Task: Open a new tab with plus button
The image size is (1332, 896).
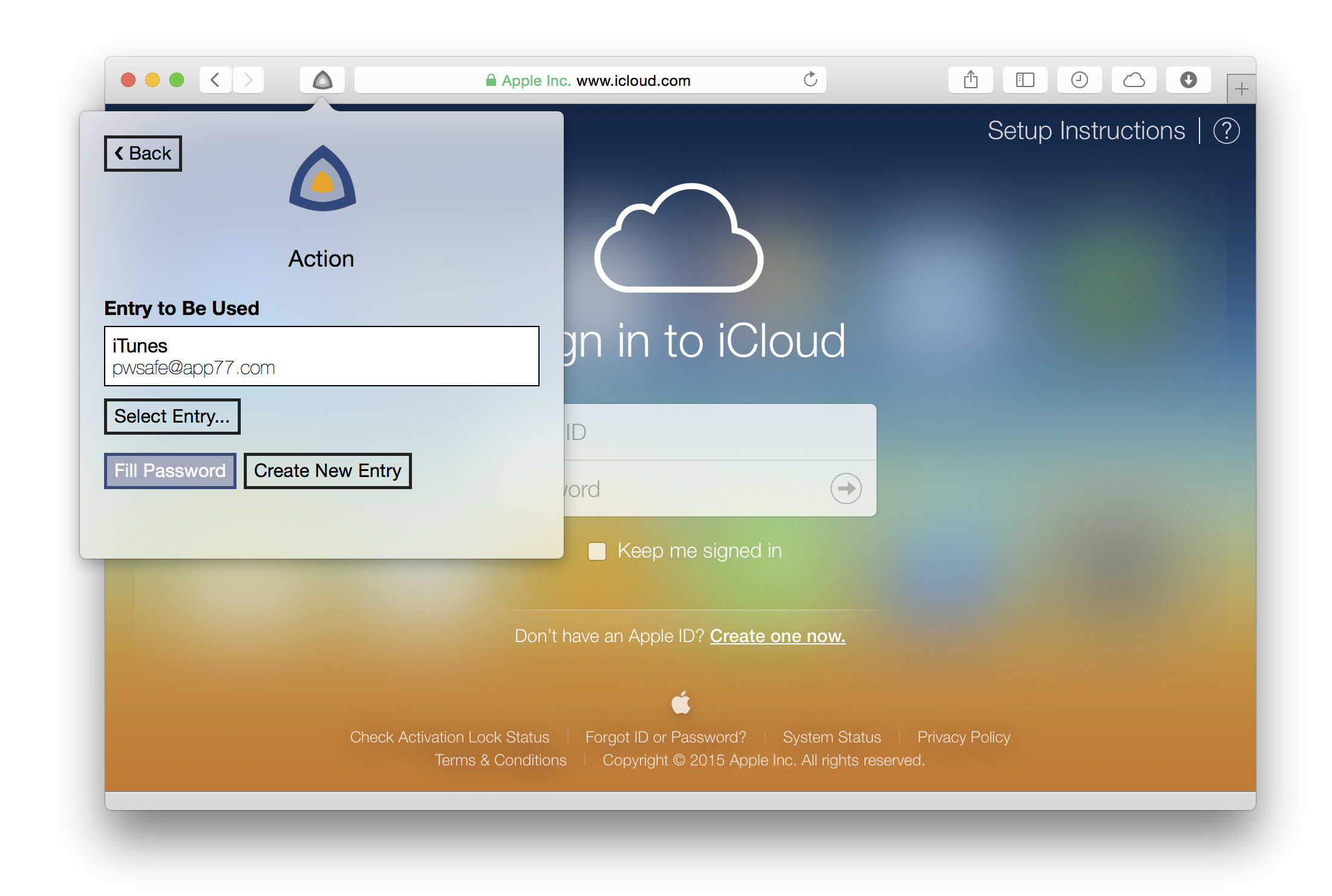Action: tap(1241, 89)
